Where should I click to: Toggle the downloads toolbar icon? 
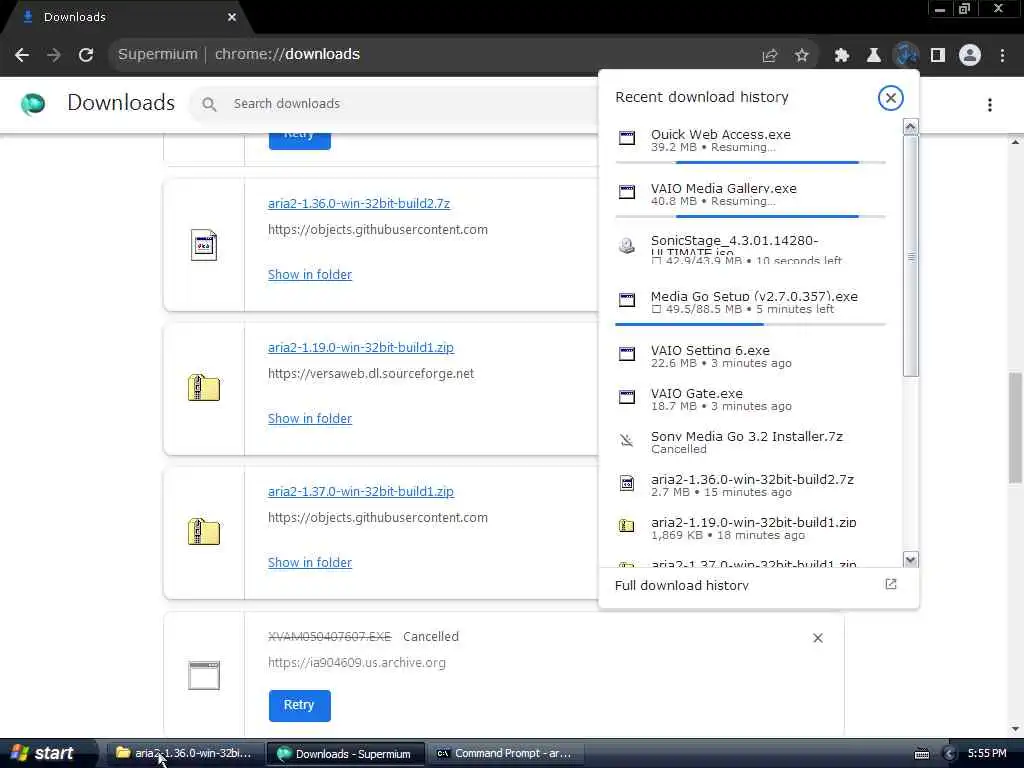(906, 56)
